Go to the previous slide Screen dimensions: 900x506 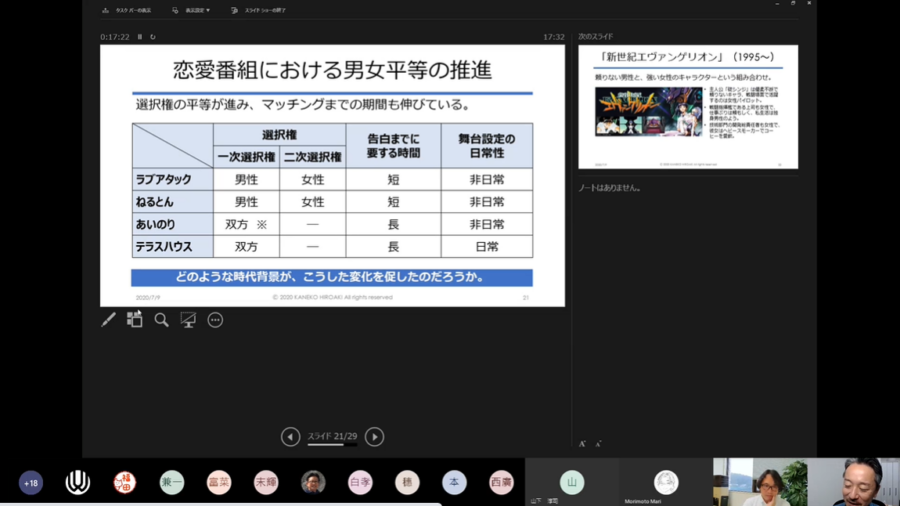coord(290,437)
